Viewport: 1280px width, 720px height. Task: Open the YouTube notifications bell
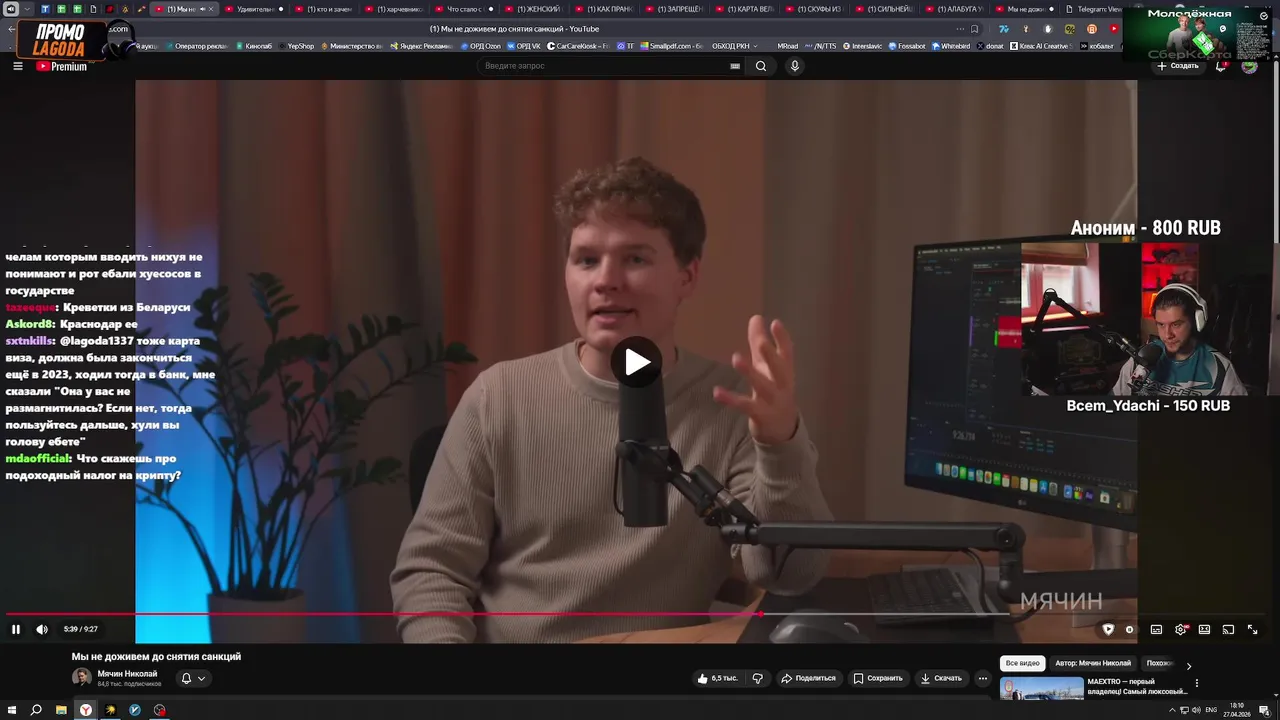point(1221,66)
